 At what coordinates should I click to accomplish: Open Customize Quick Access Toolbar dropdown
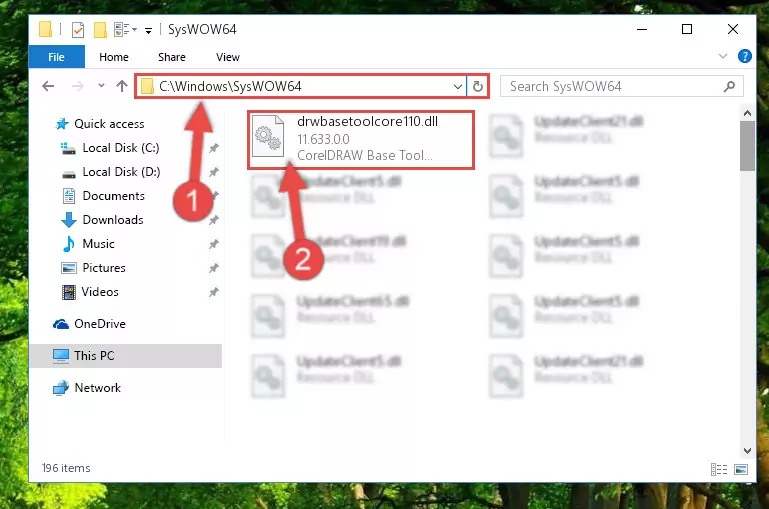point(148,31)
